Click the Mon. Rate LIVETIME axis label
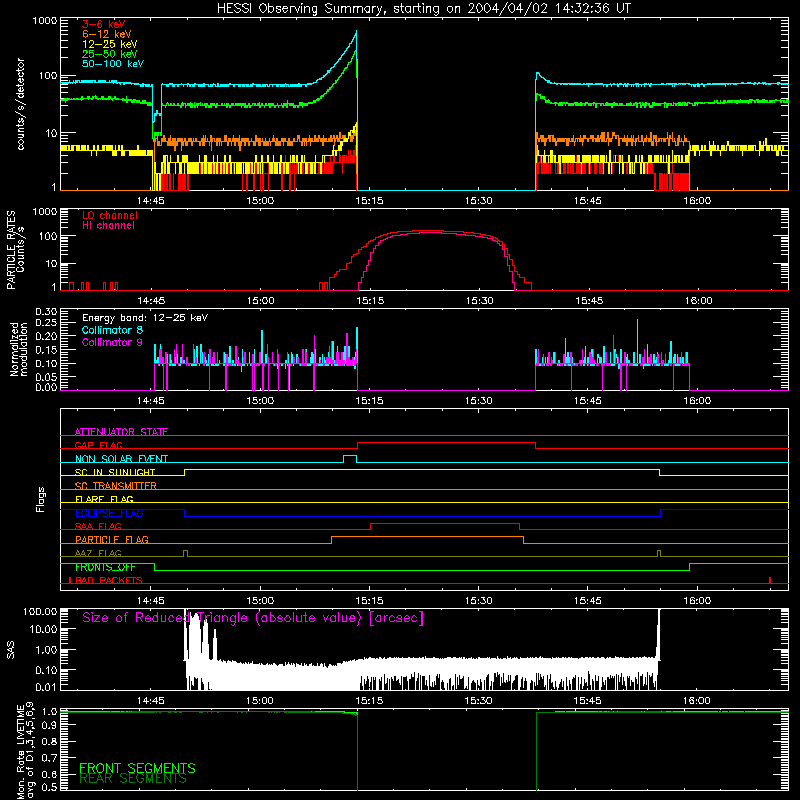Screen dimensions: 800x800 click(x=25, y=751)
